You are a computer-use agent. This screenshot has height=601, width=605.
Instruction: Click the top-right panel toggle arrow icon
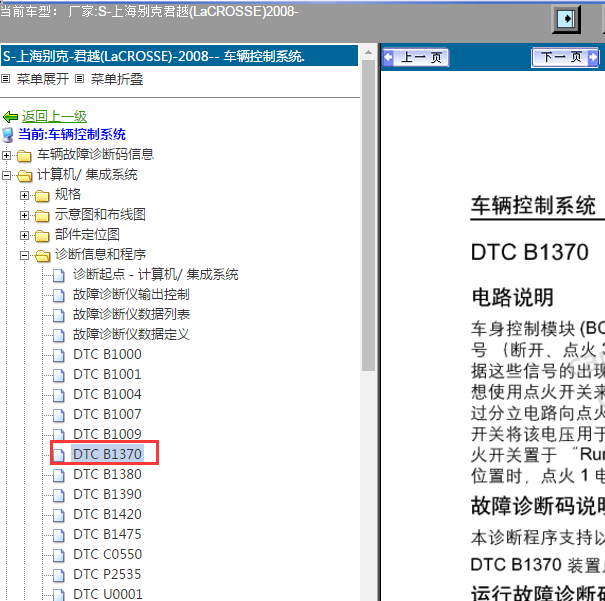click(566, 19)
